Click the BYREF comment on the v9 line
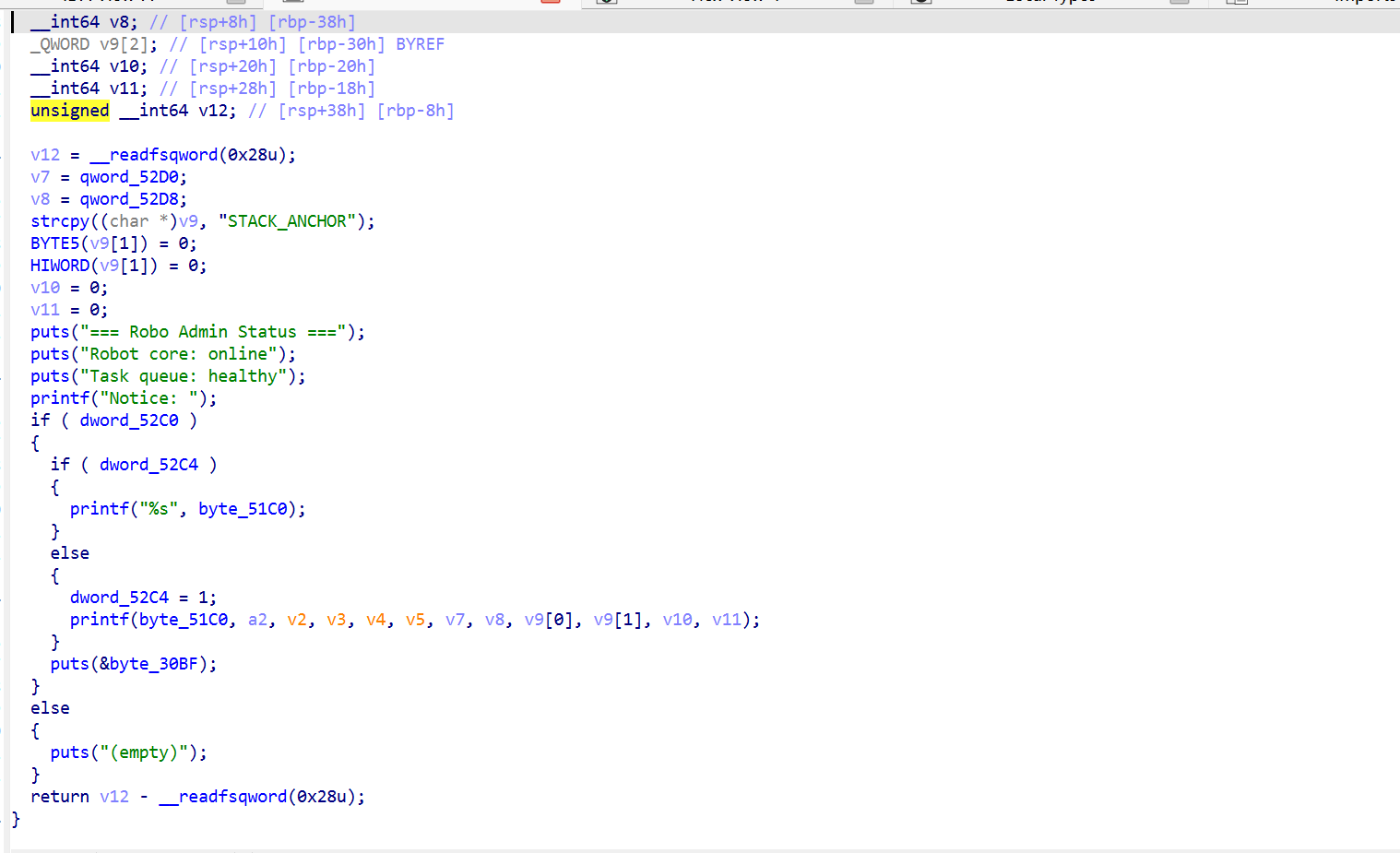This screenshot has width=1400, height=853. tap(420, 44)
